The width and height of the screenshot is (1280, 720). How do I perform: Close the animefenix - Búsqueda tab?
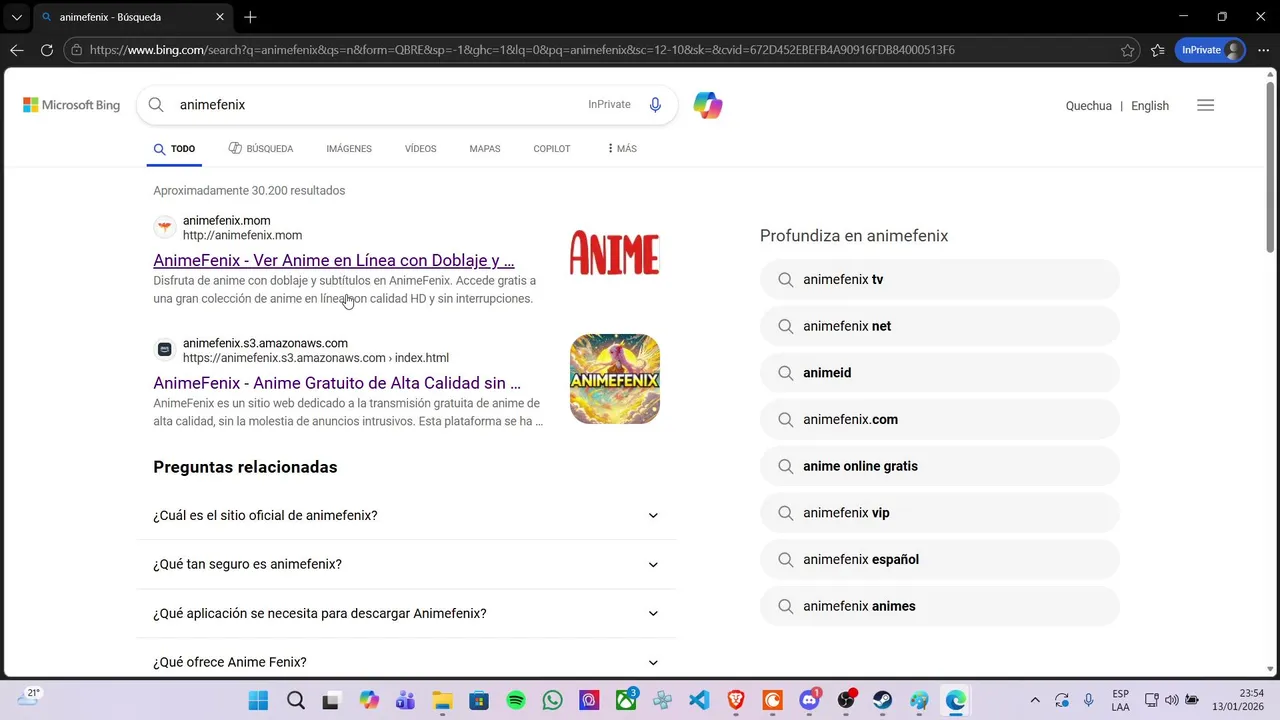click(x=220, y=17)
